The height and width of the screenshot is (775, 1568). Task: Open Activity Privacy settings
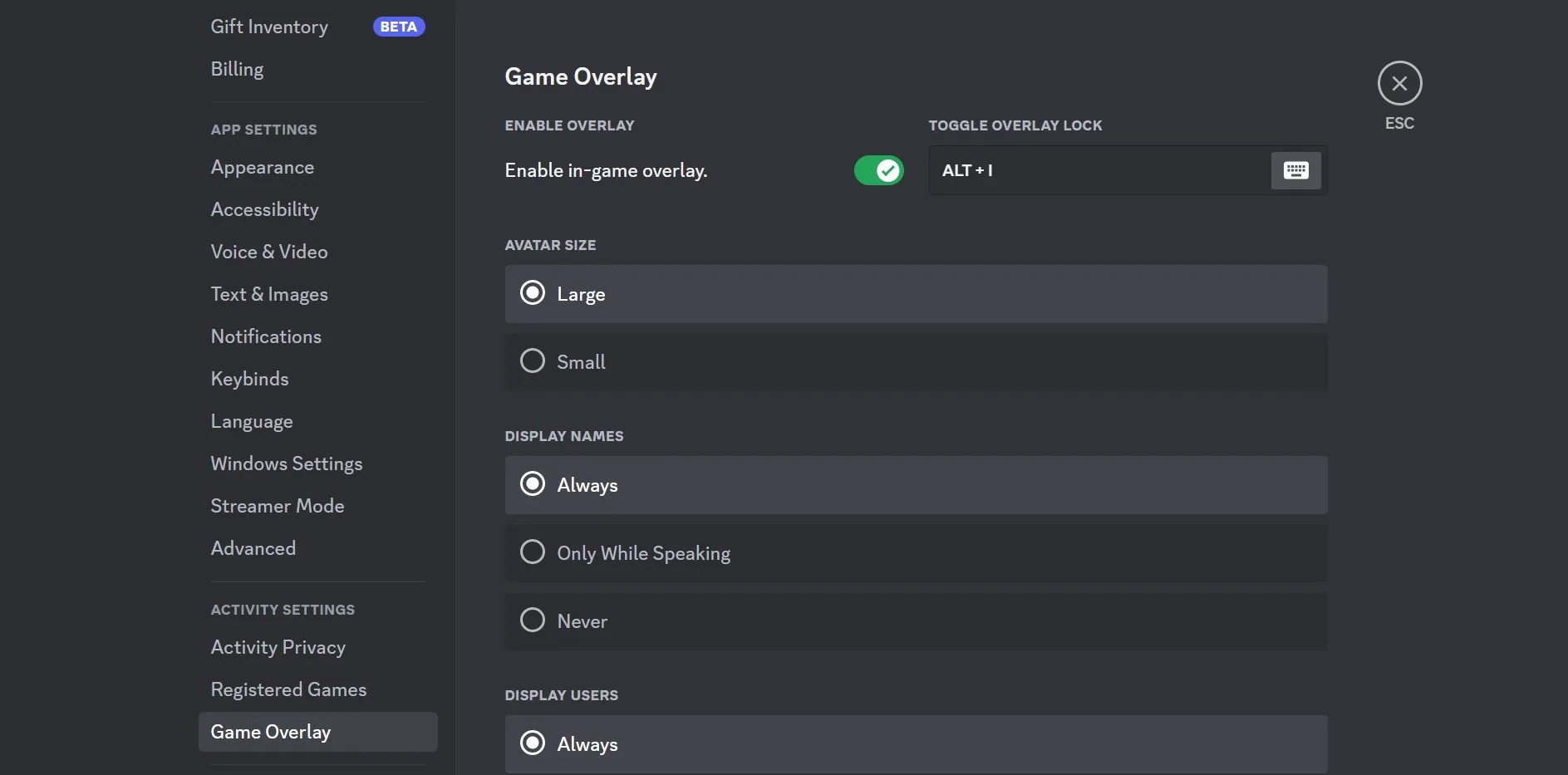coord(278,647)
